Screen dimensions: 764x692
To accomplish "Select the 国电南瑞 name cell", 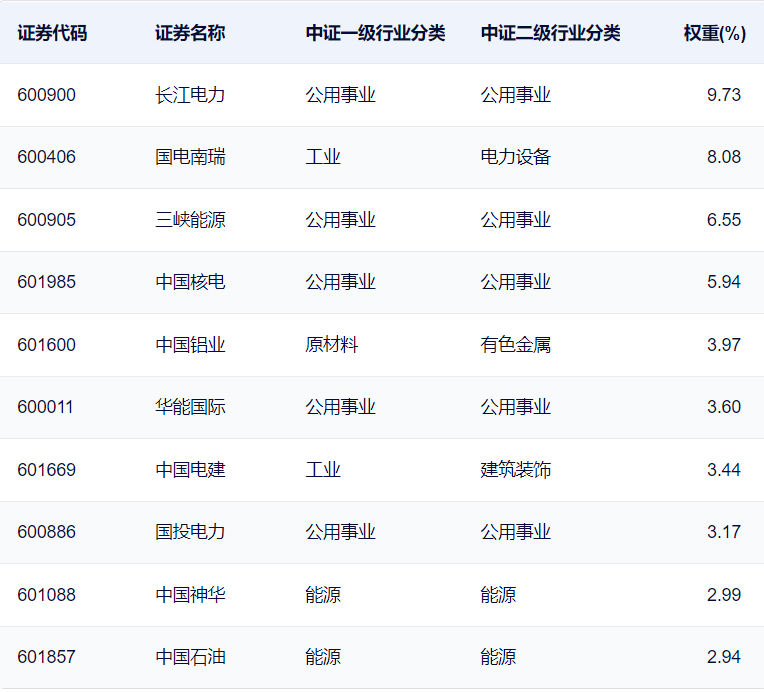I will (x=190, y=157).
